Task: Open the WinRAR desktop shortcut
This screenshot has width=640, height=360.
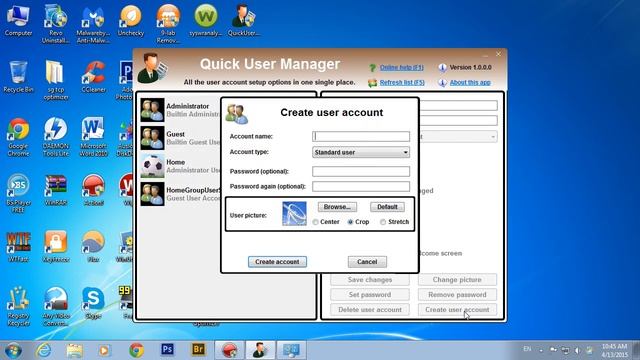Action: [x=56, y=190]
